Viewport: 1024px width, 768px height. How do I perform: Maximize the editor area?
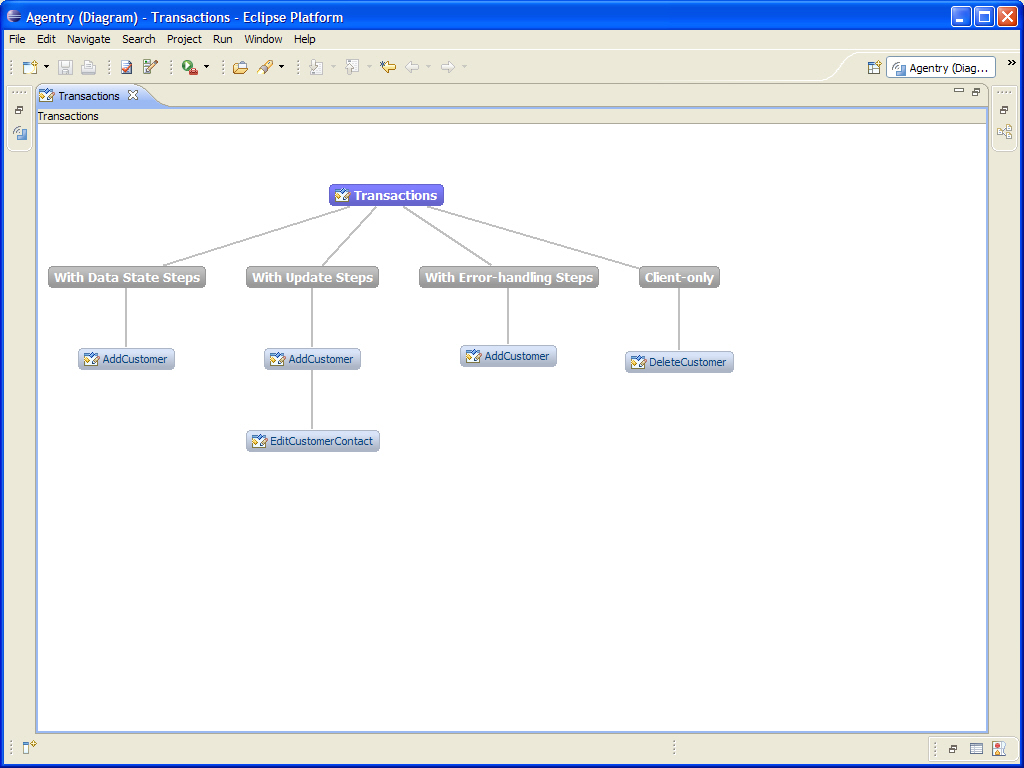[976, 92]
